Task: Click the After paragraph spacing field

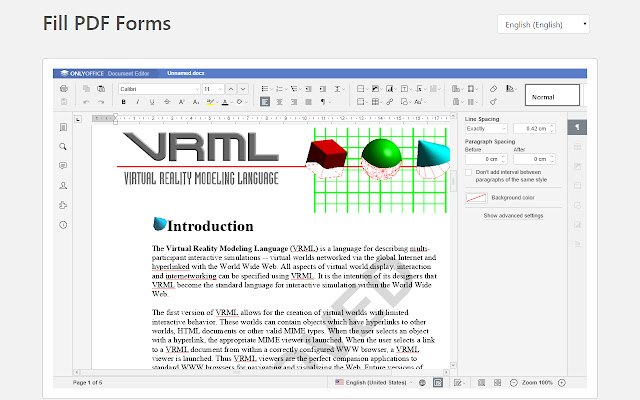Action: [534, 159]
